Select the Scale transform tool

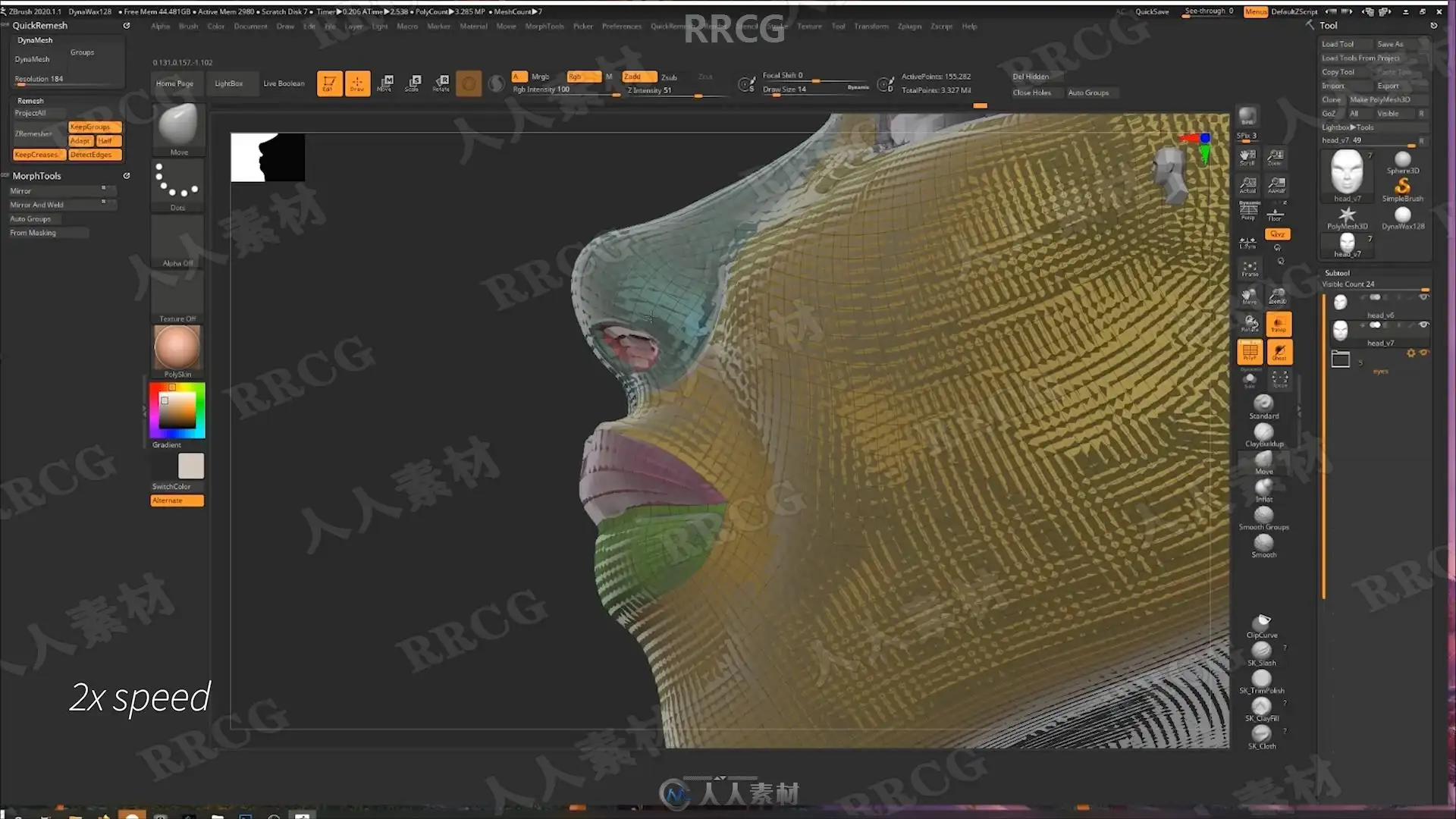[x=413, y=83]
